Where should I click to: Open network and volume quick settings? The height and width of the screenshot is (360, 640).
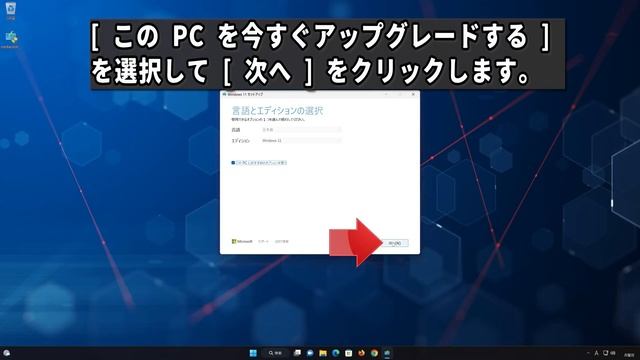609,353
